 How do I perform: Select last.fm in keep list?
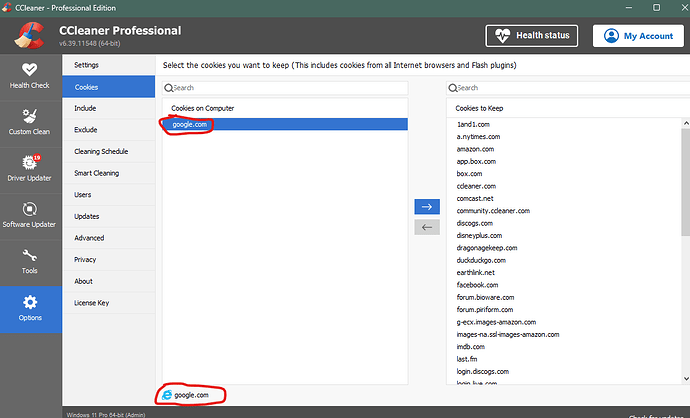(466, 359)
